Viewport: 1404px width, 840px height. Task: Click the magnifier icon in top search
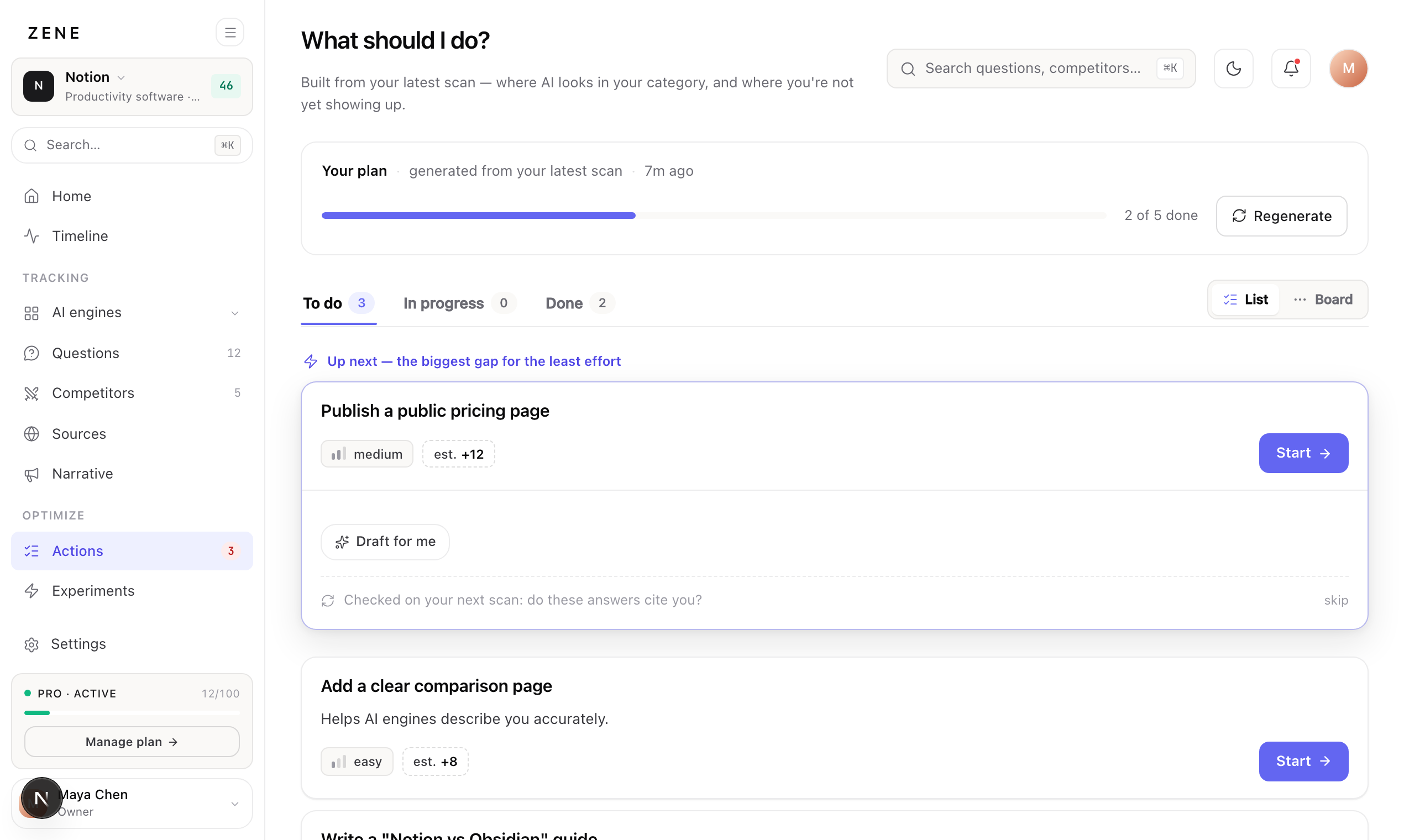pos(908,69)
